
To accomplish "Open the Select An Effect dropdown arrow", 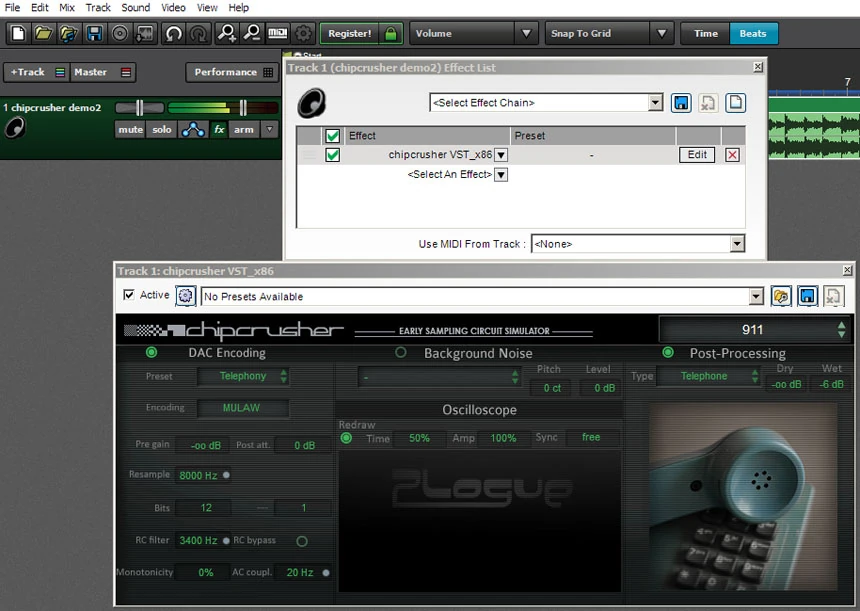I will pyautogui.click(x=501, y=175).
